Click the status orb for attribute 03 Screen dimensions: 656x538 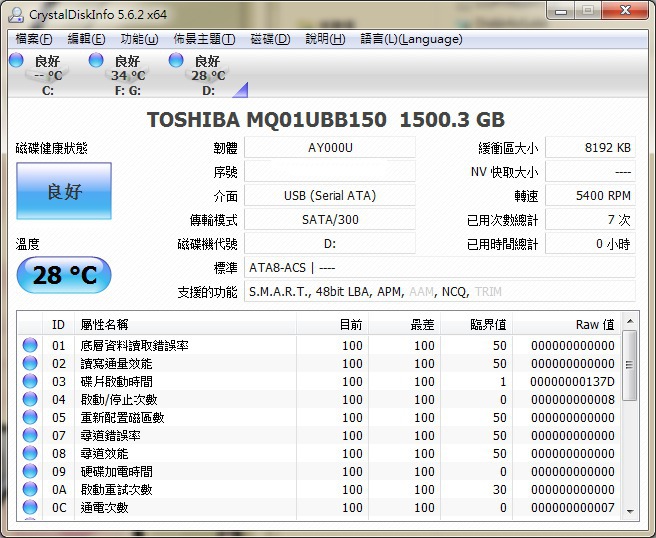[30, 381]
